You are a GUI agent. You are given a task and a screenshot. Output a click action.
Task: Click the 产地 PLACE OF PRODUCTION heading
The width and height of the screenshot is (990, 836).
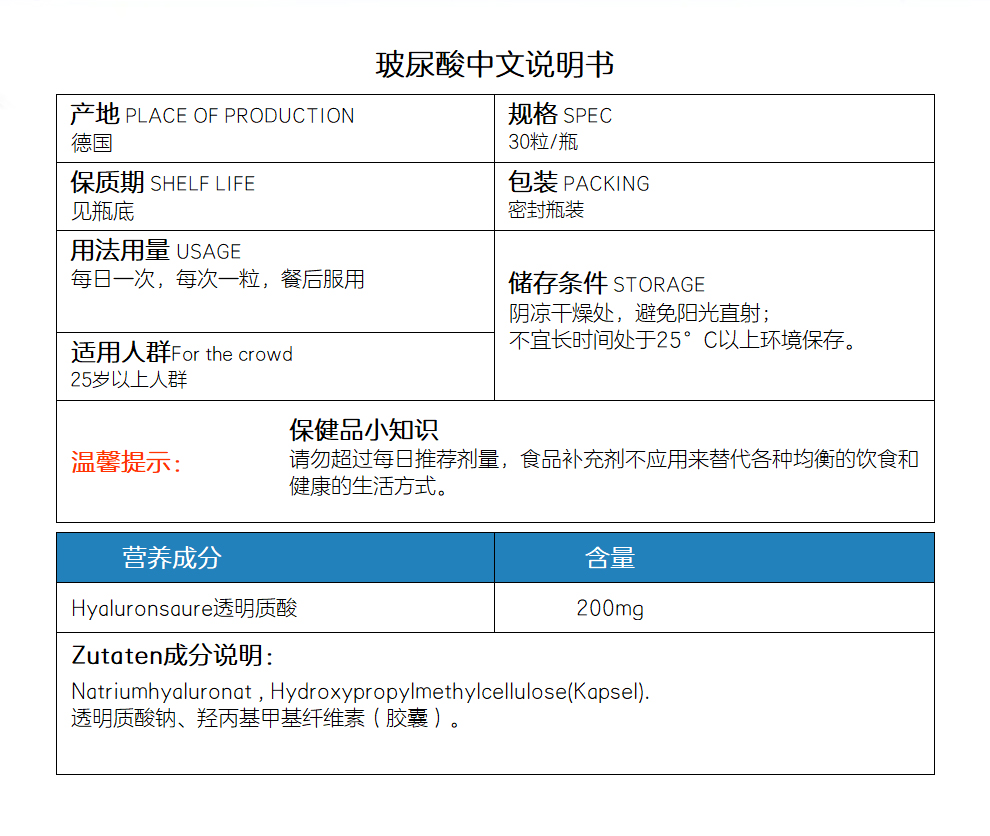pos(212,115)
